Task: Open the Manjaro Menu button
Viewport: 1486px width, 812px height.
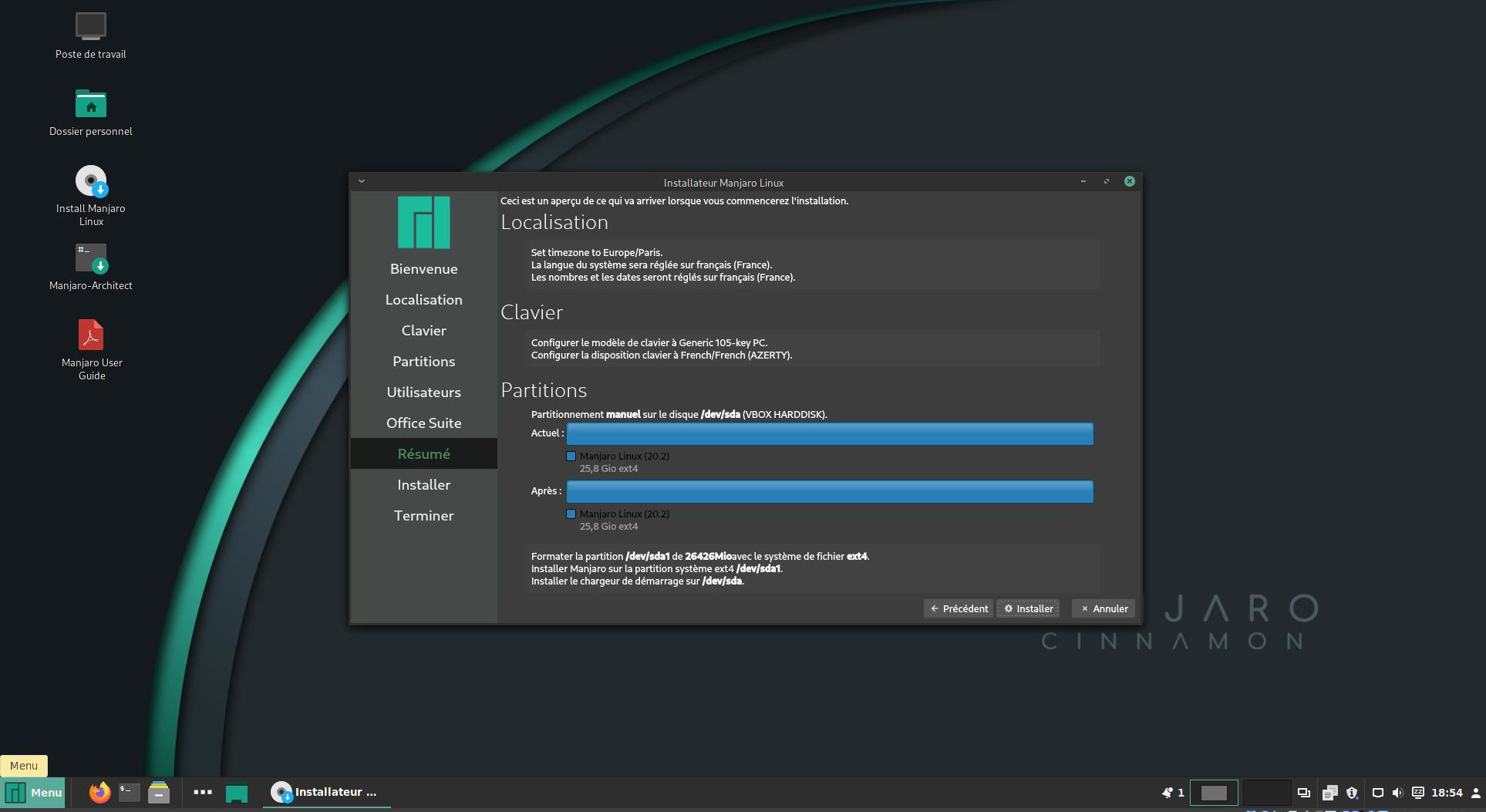Action: pyautogui.click(x=34, y=793)
